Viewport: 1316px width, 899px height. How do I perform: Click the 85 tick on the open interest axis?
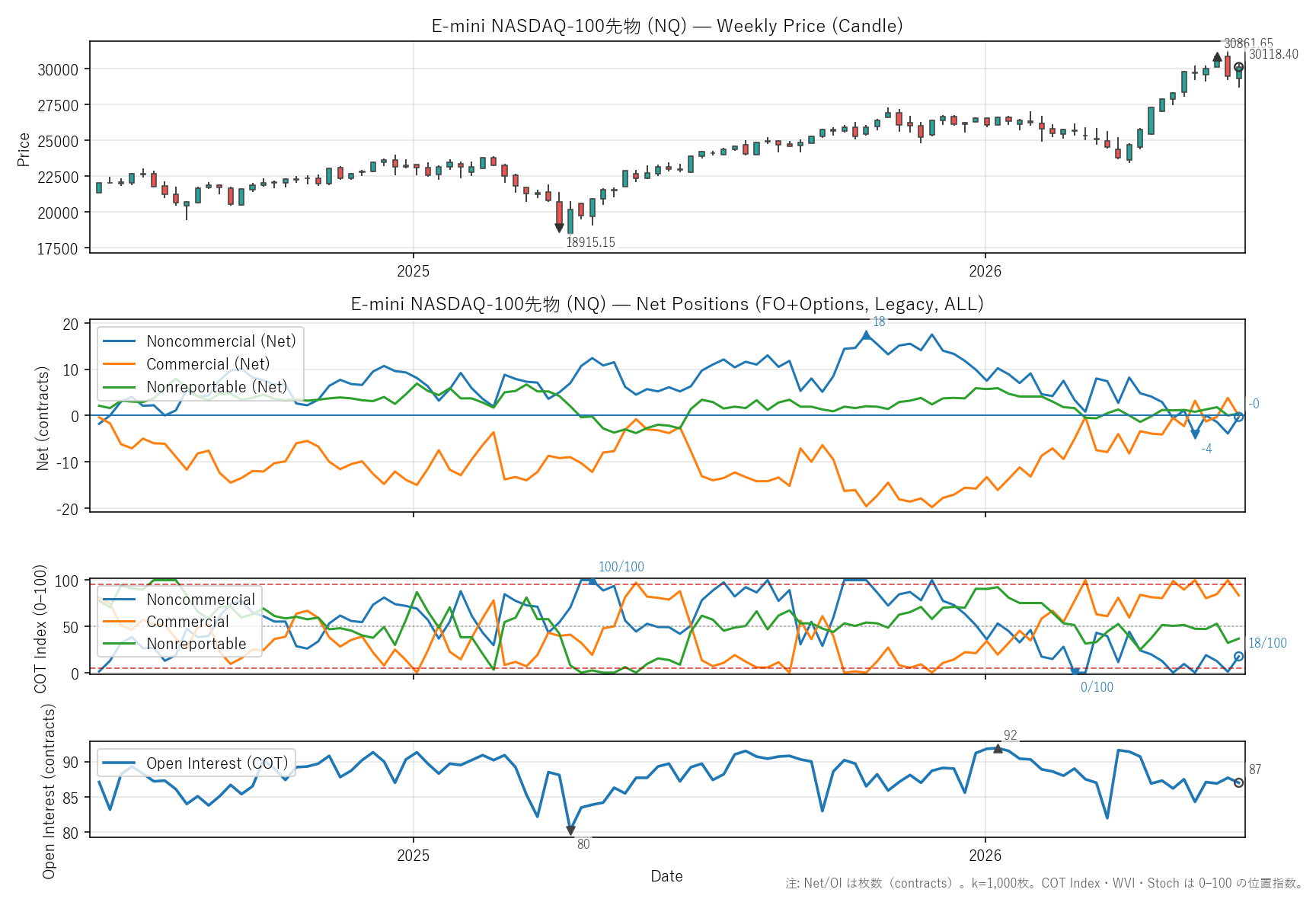pos(71,798)
